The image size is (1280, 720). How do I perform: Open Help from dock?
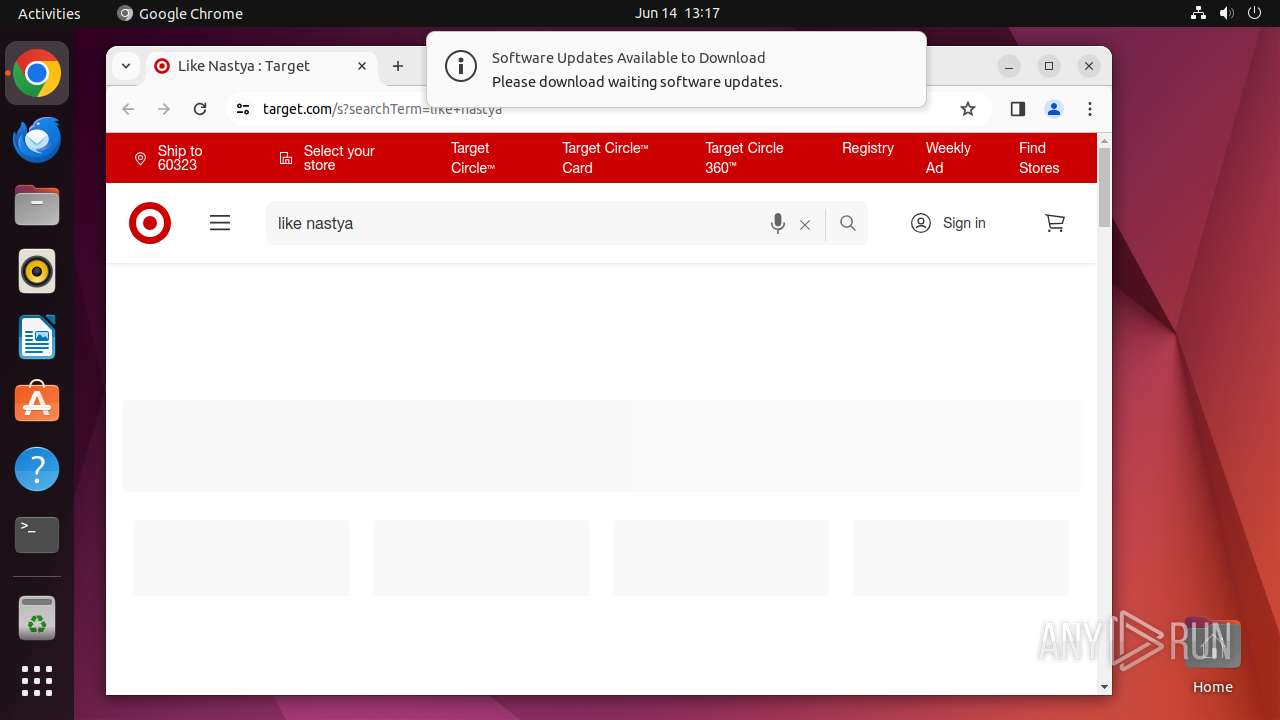(37, 469)
